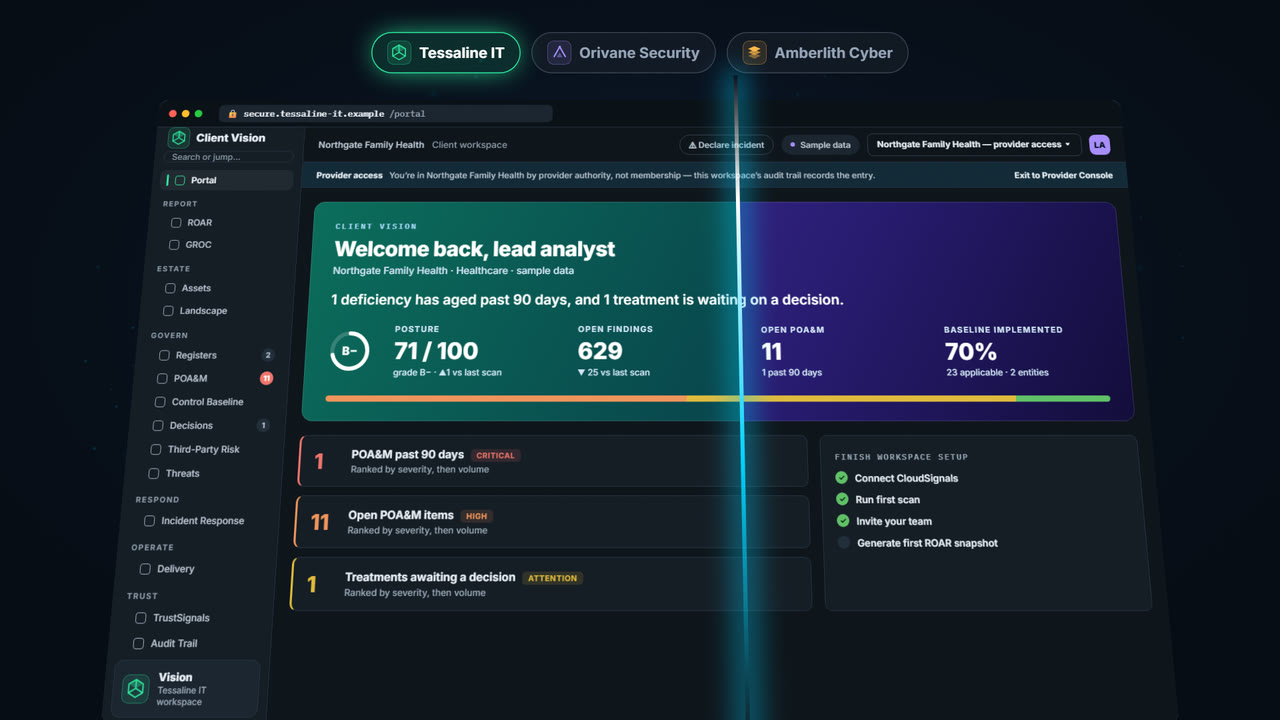This screenshot has height=720, width=1280.
Task: Click the B- posture grade ring
Action: point(350,351)
